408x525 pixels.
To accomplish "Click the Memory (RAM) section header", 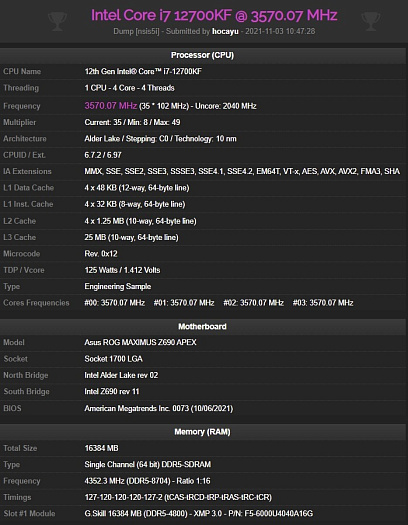I will [202, 432].
